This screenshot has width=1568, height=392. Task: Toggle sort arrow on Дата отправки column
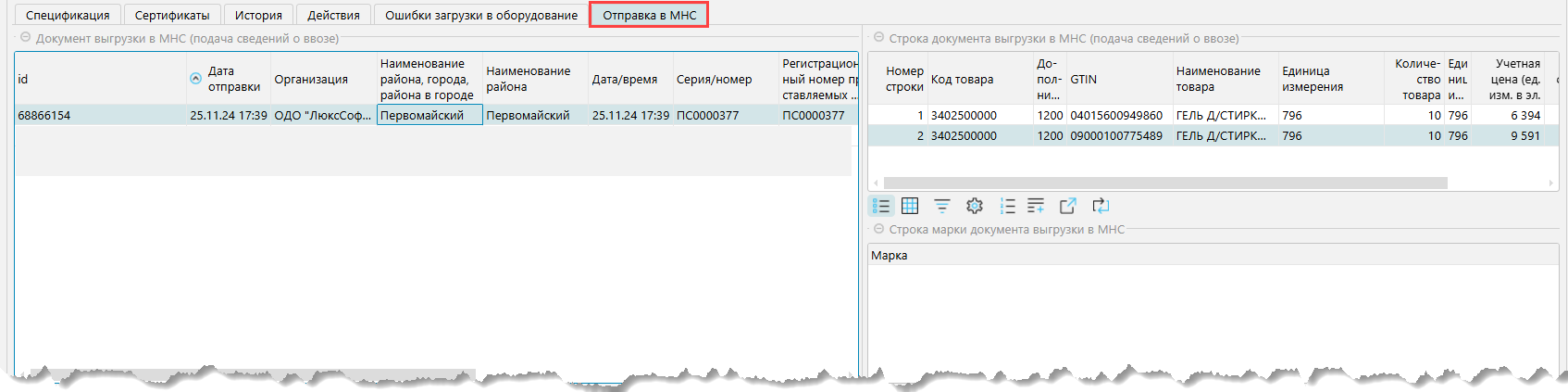(x=195, y=79)
